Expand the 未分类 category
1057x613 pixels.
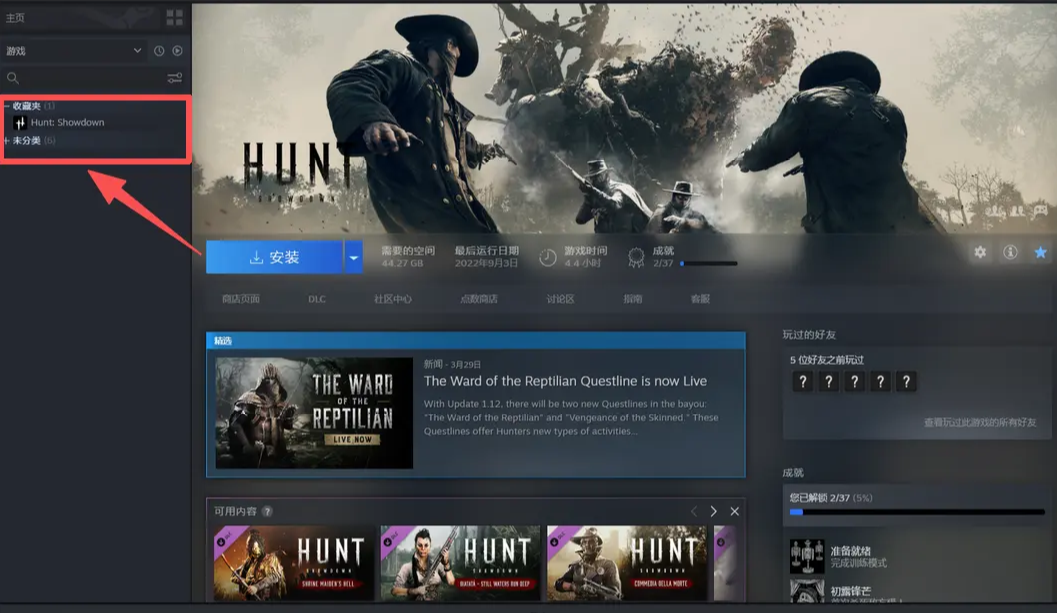pyautogui.click(x=7, y=141)
